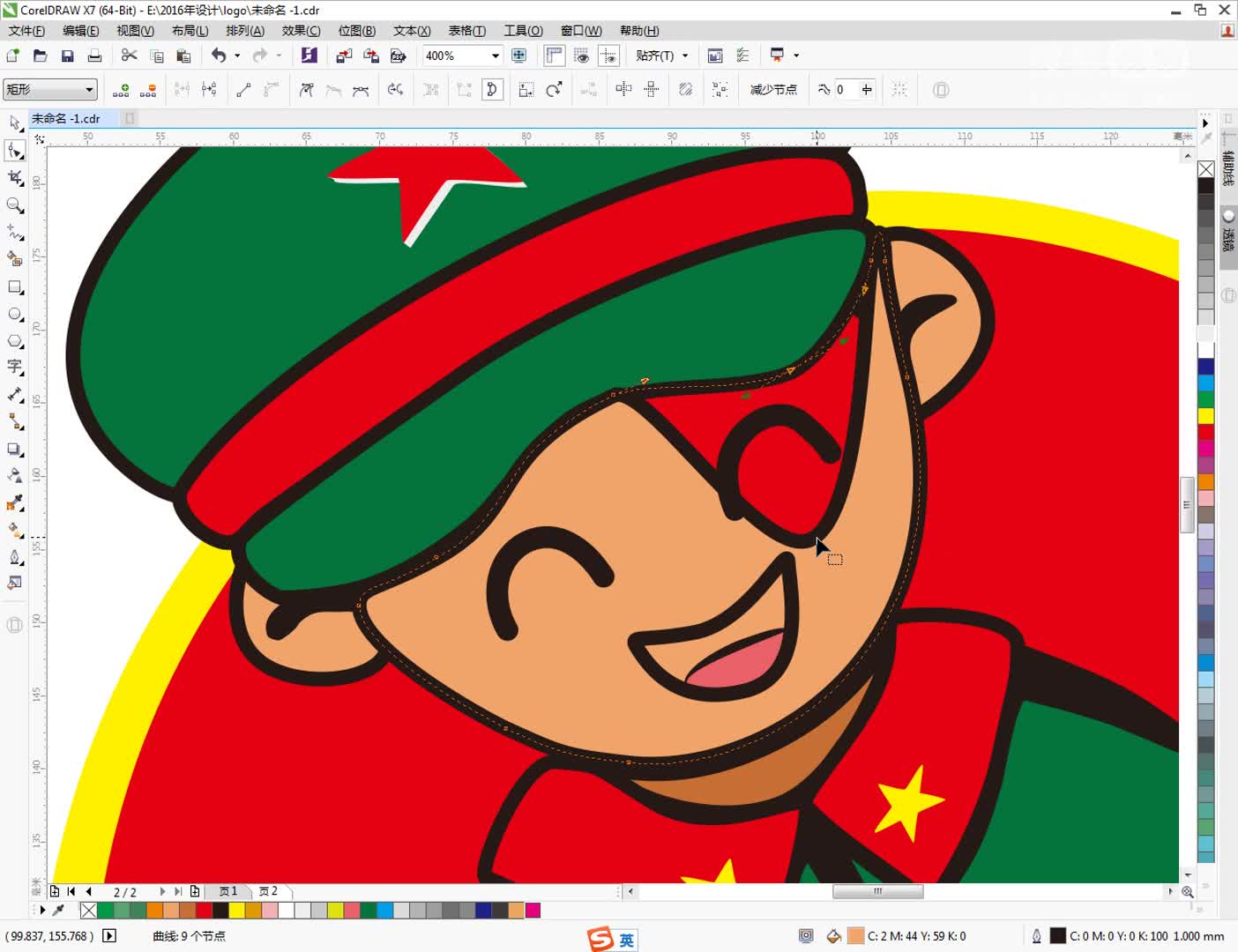This screenshot has height=952, width=1238.
Task: Toggle show rulers button
Action: pyautogui.click(x=554, y=56)
